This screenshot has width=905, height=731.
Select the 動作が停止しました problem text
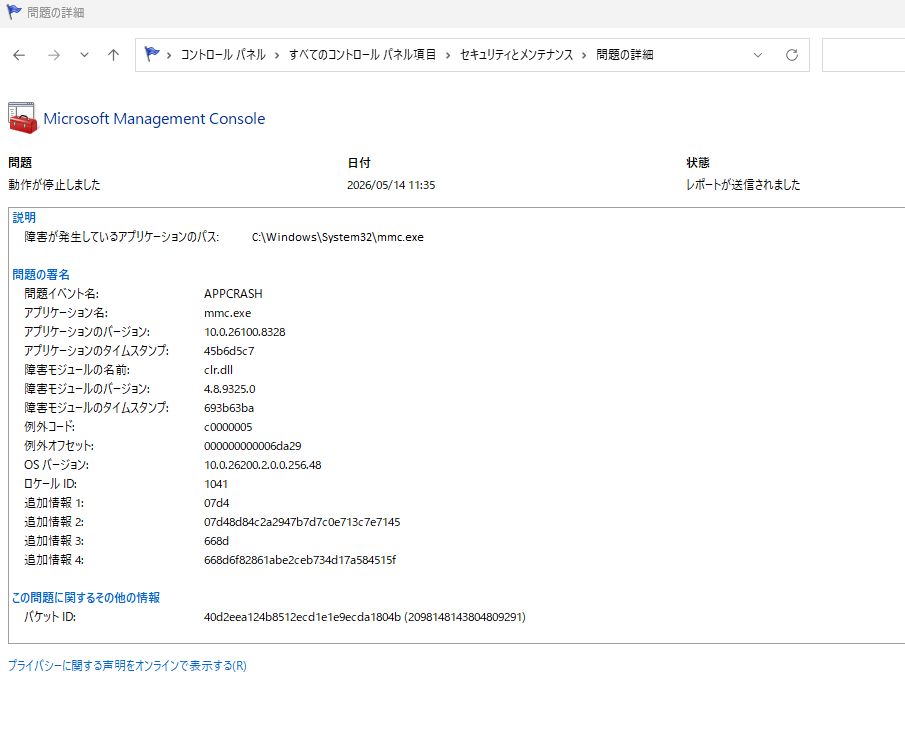(x=54, y=185)
